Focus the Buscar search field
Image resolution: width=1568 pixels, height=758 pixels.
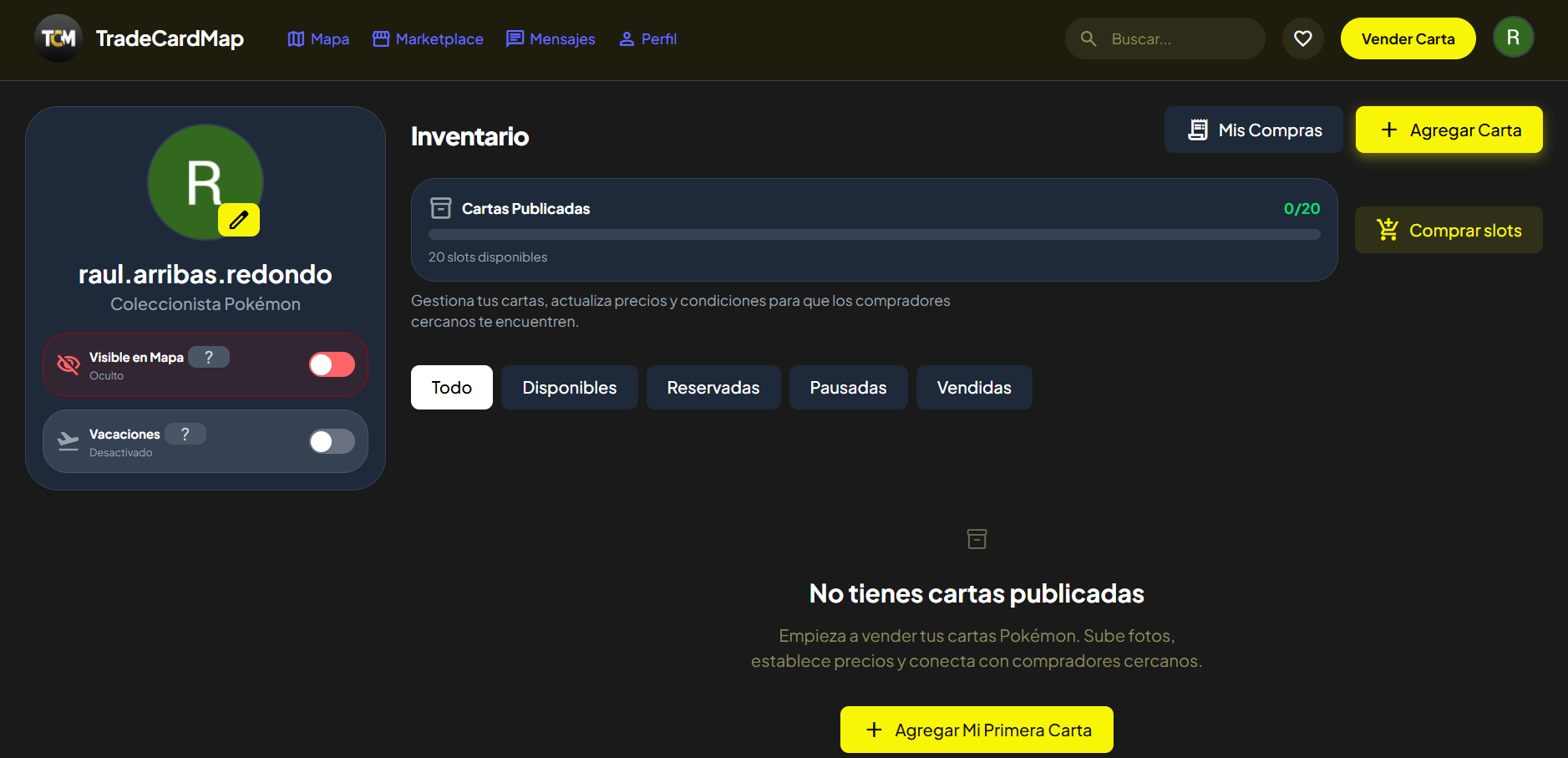(x=1165, y=38)
